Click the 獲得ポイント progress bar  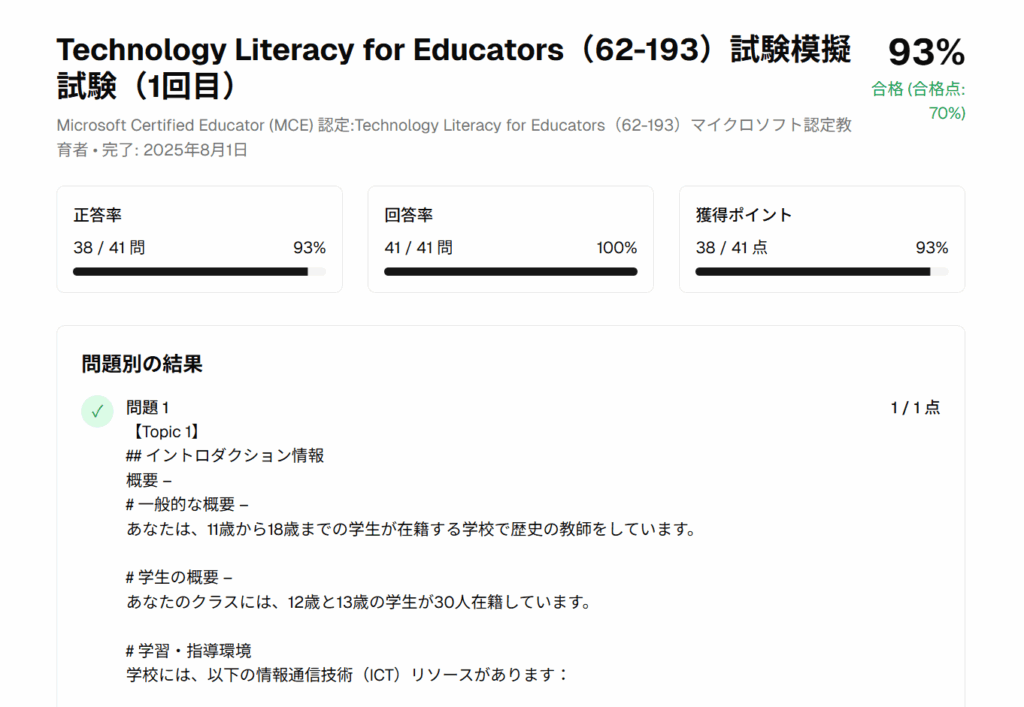click(822, 272)
